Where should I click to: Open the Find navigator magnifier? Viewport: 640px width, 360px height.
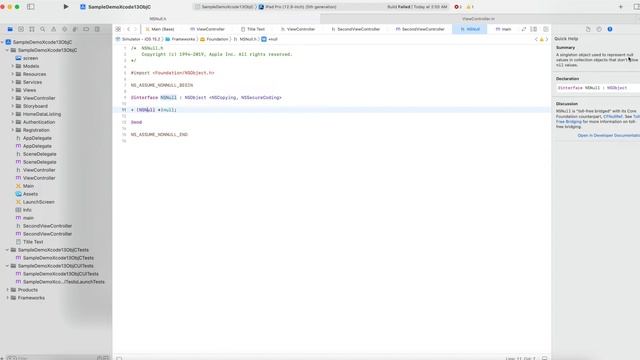click(x=42, y=29)
